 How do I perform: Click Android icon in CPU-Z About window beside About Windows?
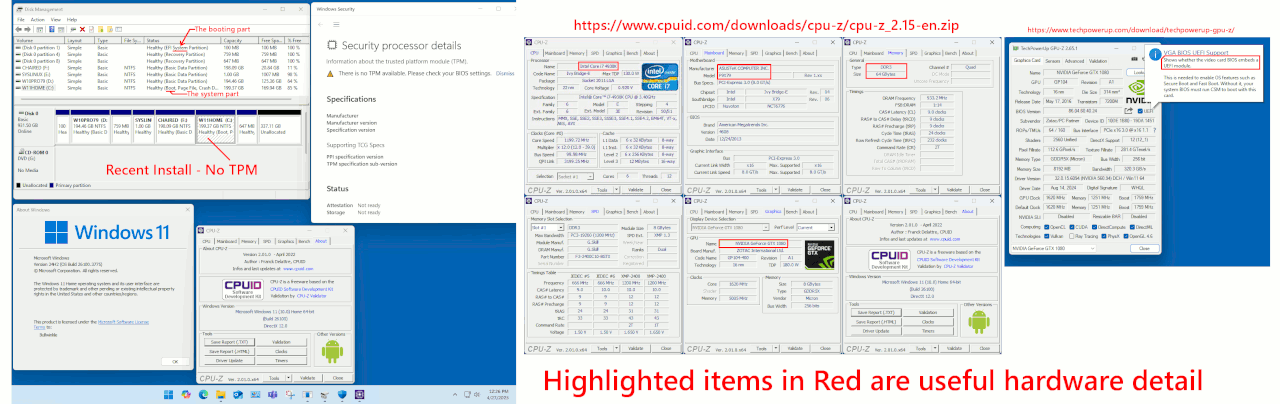point(332,350)
